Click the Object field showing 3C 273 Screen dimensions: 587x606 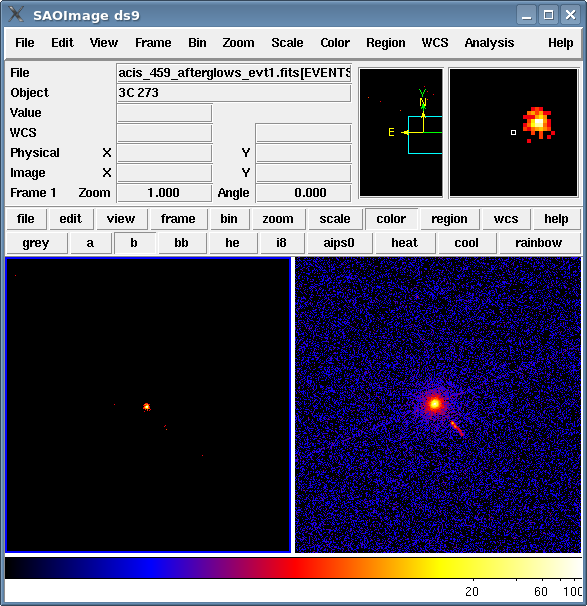tap(234, 93)
